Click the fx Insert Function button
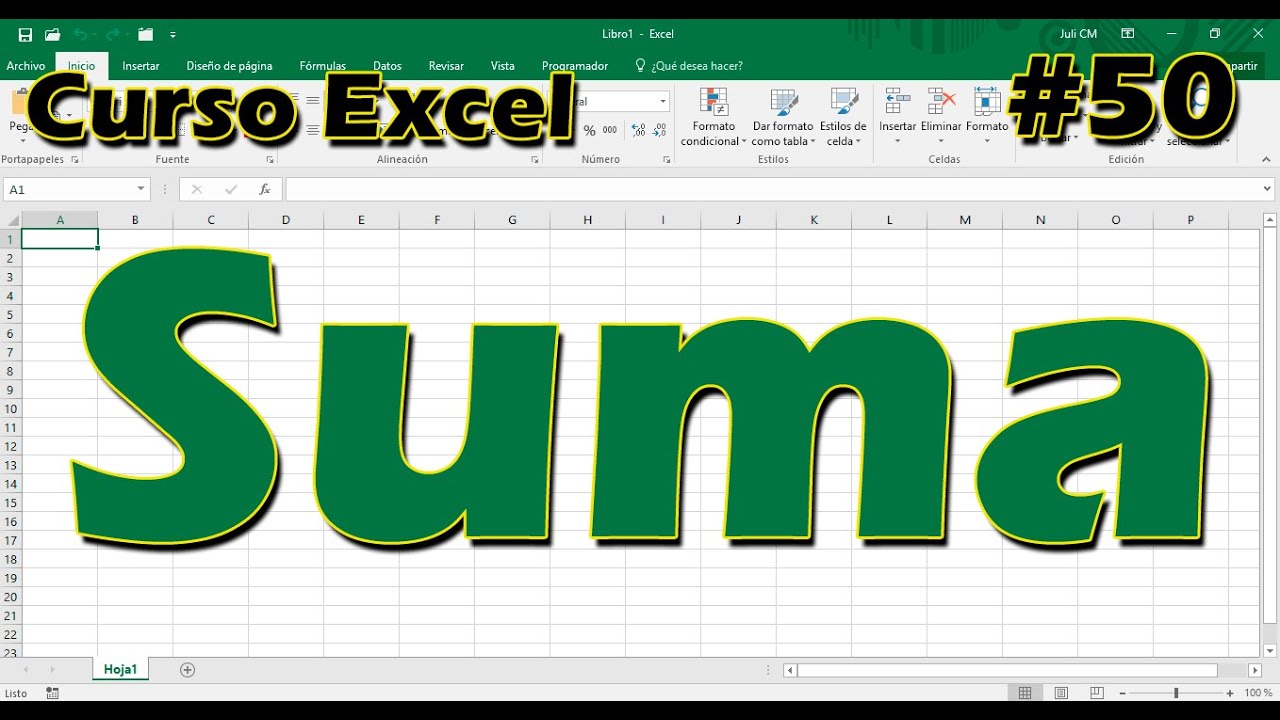This screenshot has width=1280, height=720. tap(264, 189)
